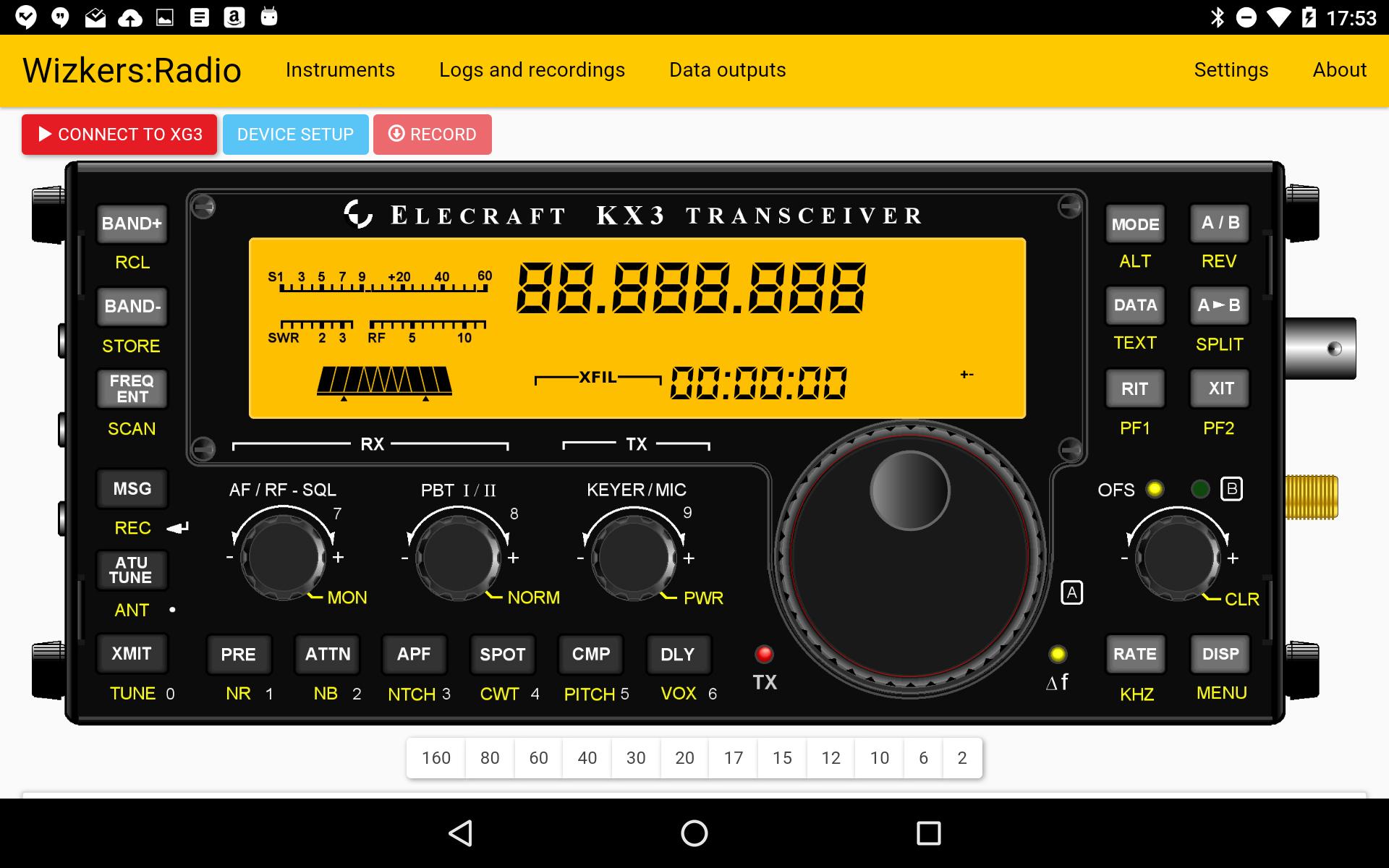Tap the BAND- radio button
The image size is (1389, 868).
[132, 306]
